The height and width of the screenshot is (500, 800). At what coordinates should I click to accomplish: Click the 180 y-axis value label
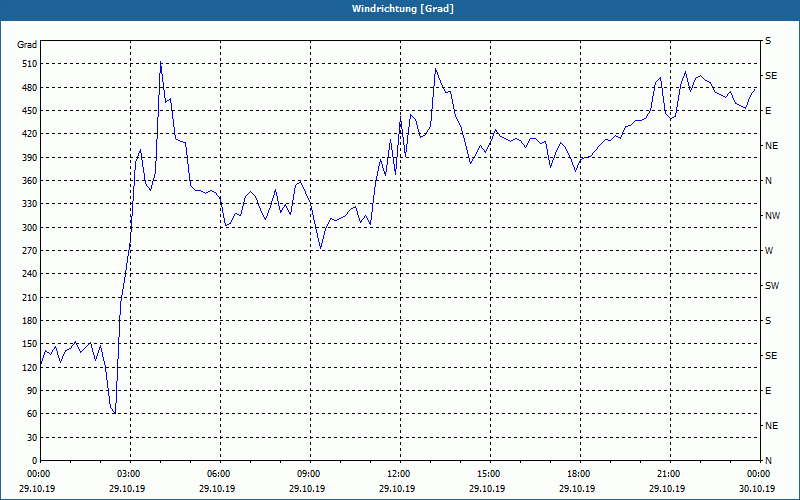31,320
